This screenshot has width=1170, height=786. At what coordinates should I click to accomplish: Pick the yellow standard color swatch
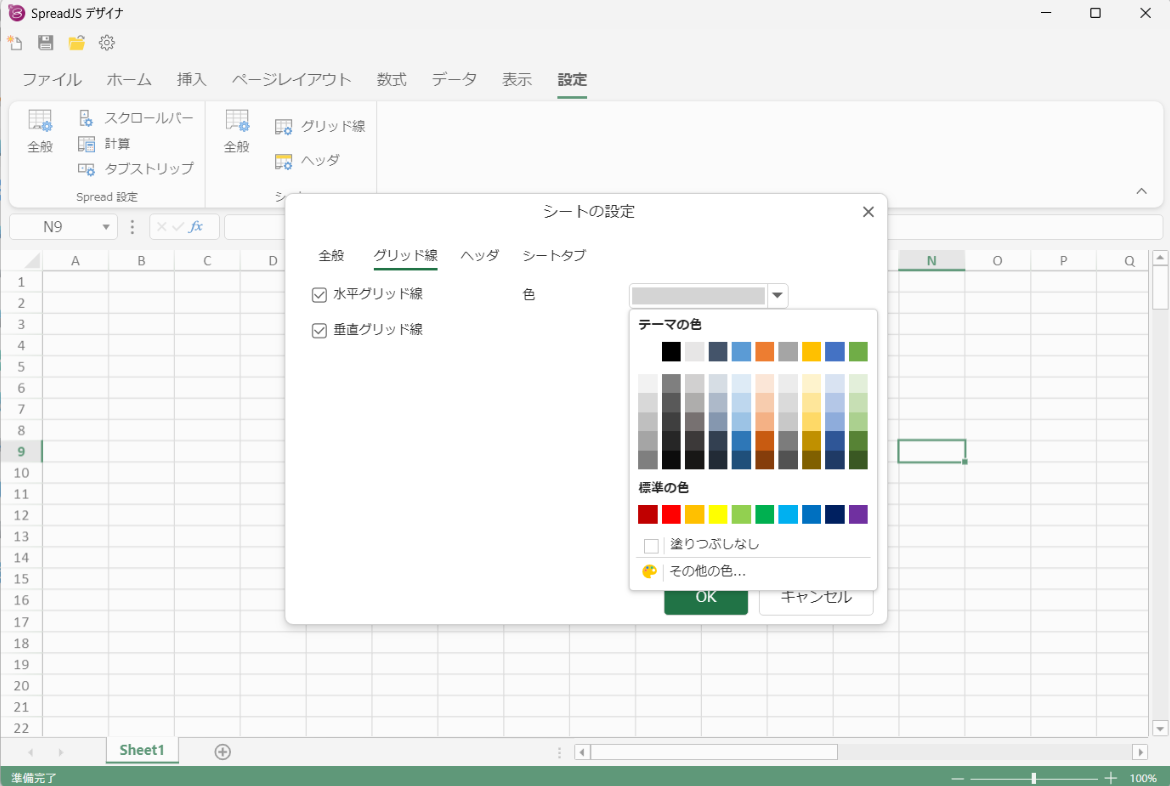point(718,514)
